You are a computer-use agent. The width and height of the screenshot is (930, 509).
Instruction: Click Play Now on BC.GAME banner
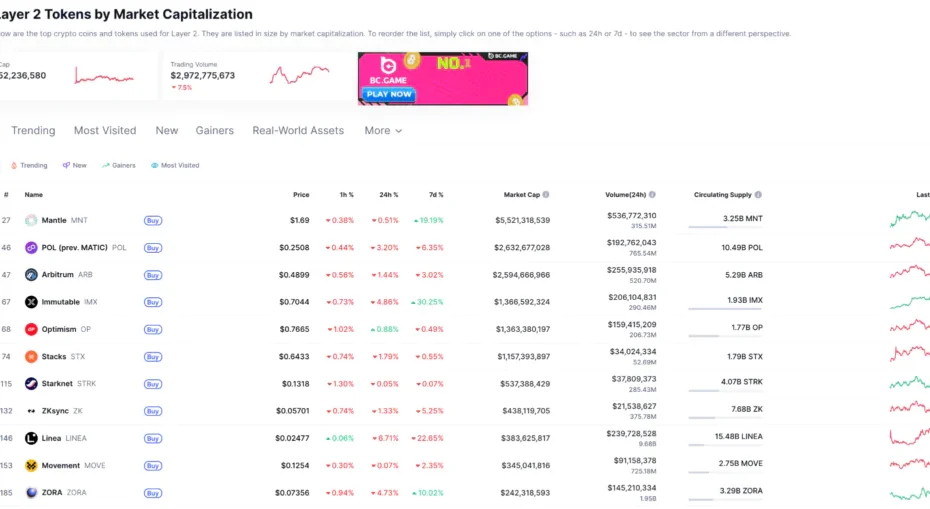[x=389, y=94]
